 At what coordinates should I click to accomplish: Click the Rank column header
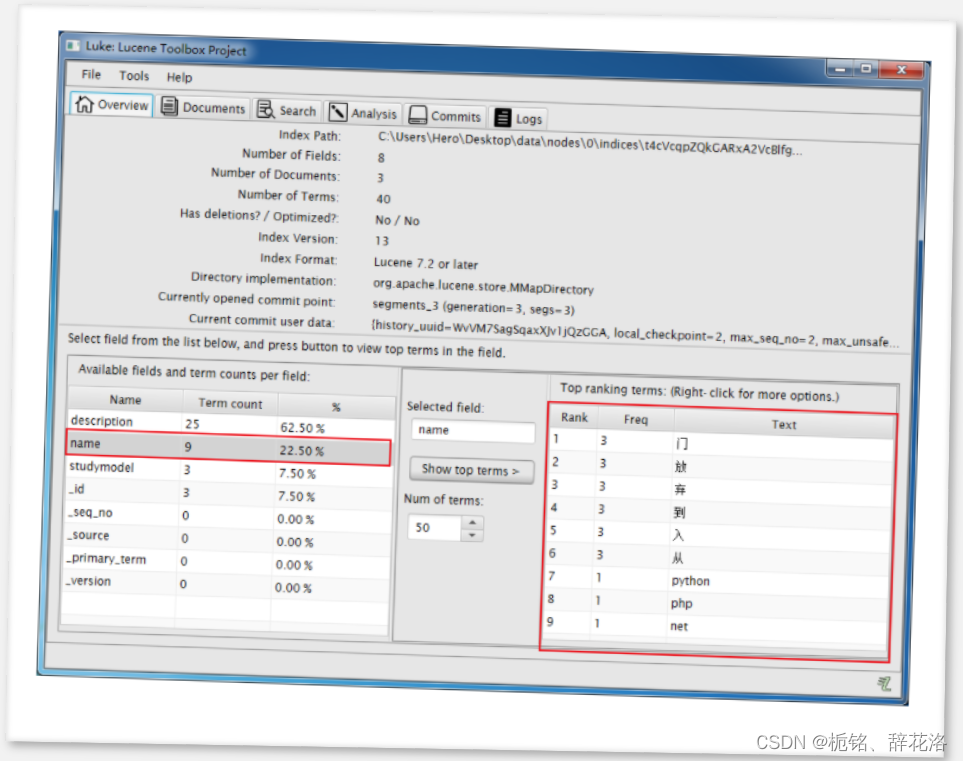pos(574,418)
